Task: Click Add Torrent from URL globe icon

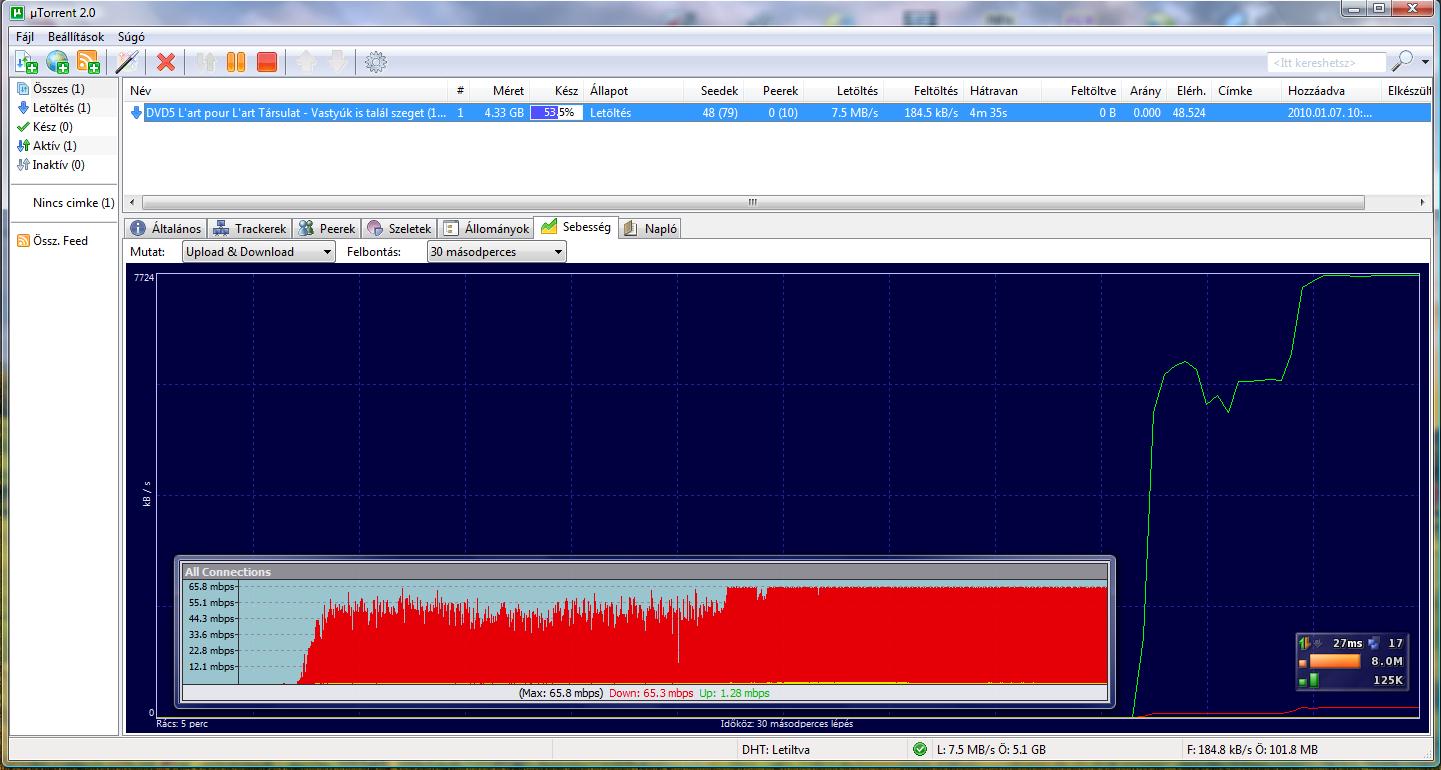Action: click(58, 62)
